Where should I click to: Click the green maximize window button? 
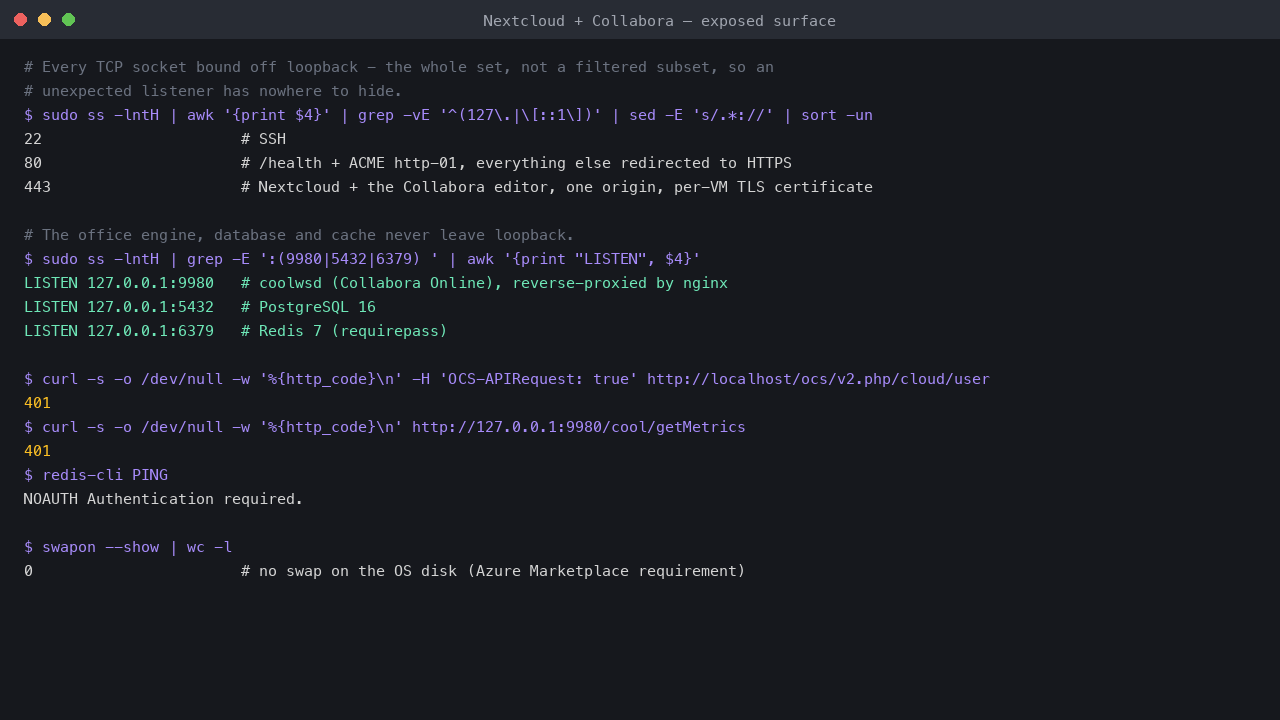tap(68, 20)
